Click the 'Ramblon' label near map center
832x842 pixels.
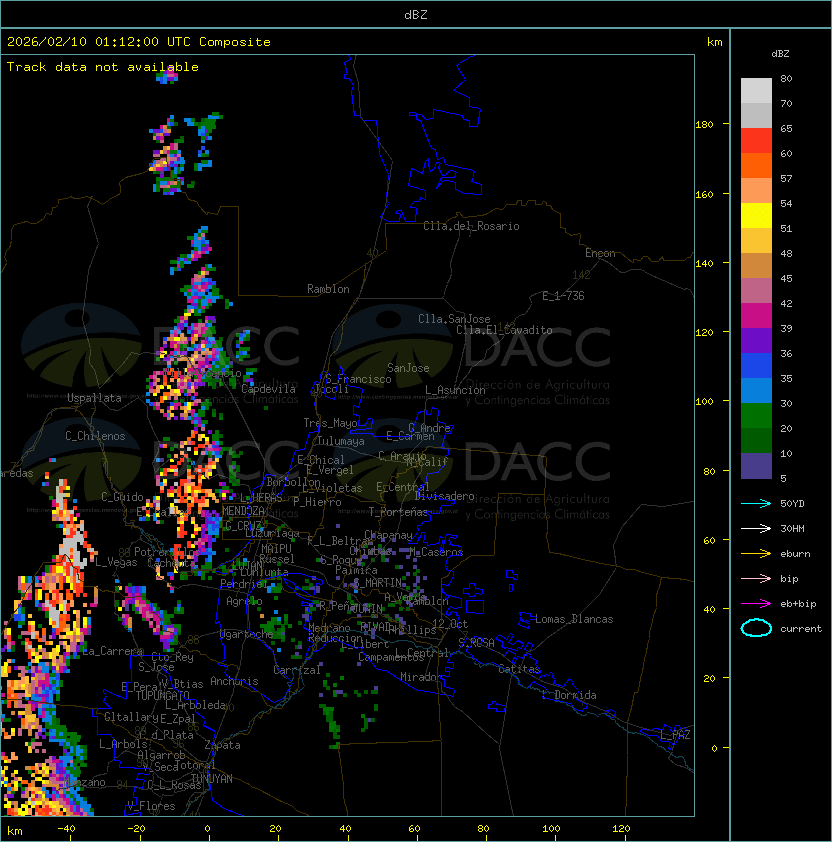click(x=328, y=289)
